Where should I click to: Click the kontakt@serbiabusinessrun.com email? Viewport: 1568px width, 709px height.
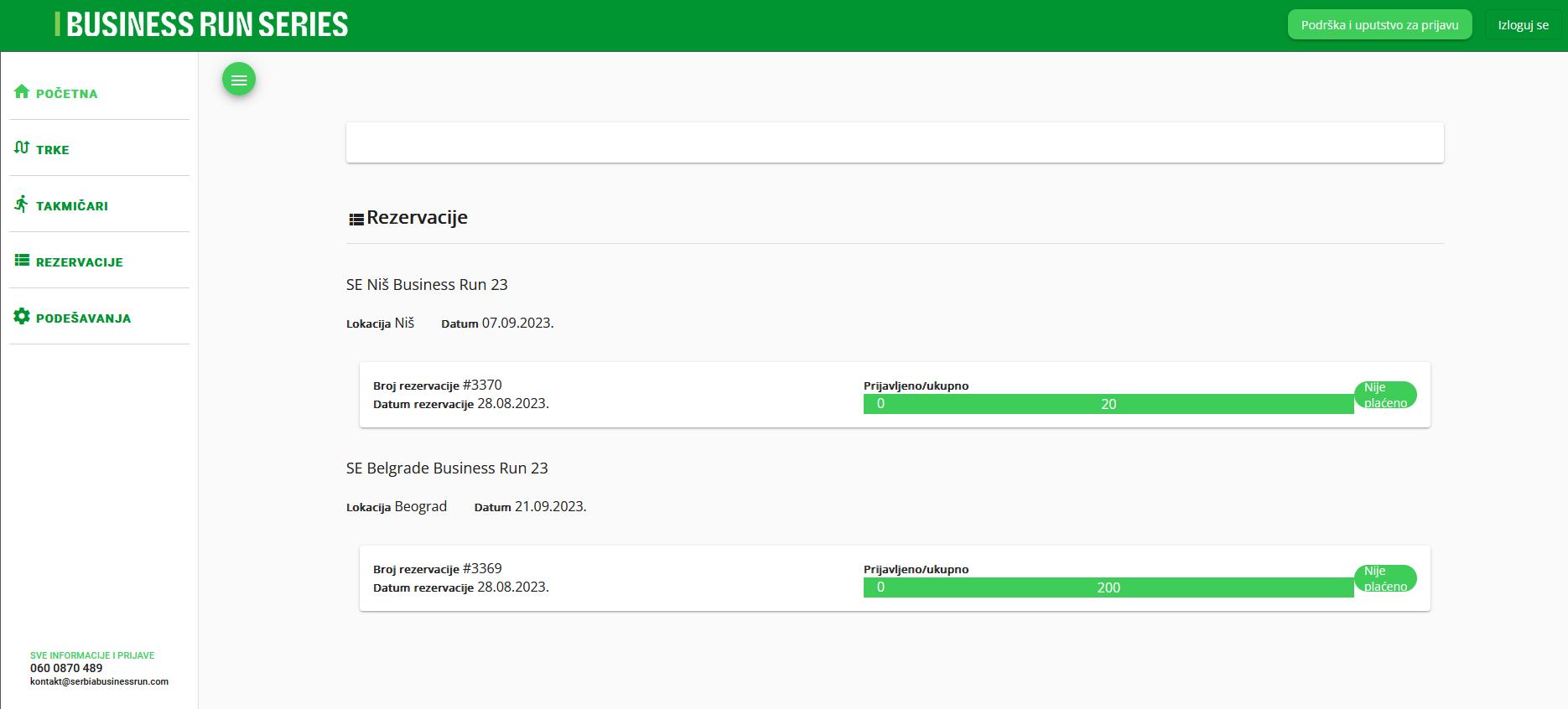pos(99,681)
